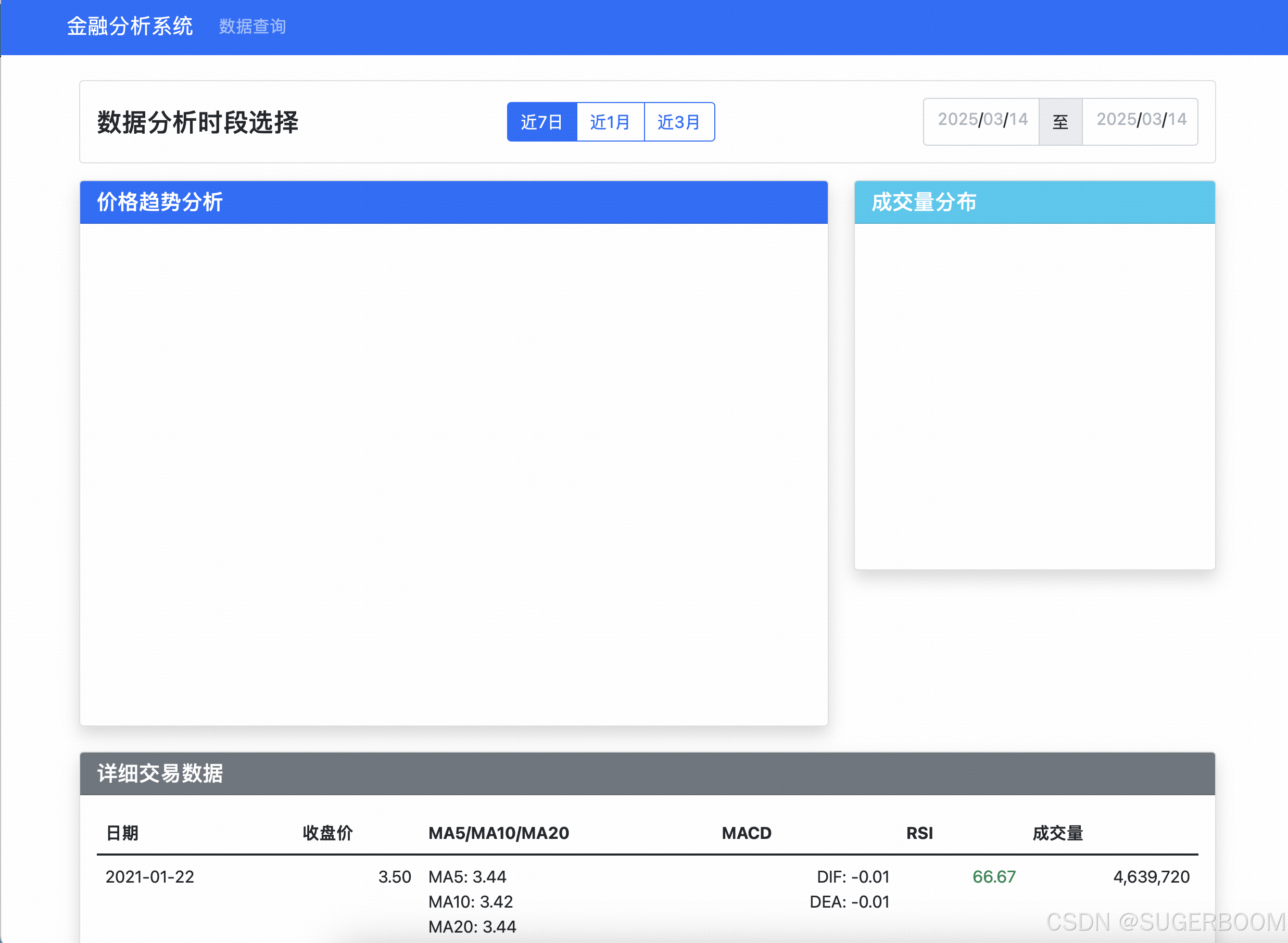This screenshot has height=943, width=1288.
Task: Click the 收盘价 column header
Action: [327, 833]
